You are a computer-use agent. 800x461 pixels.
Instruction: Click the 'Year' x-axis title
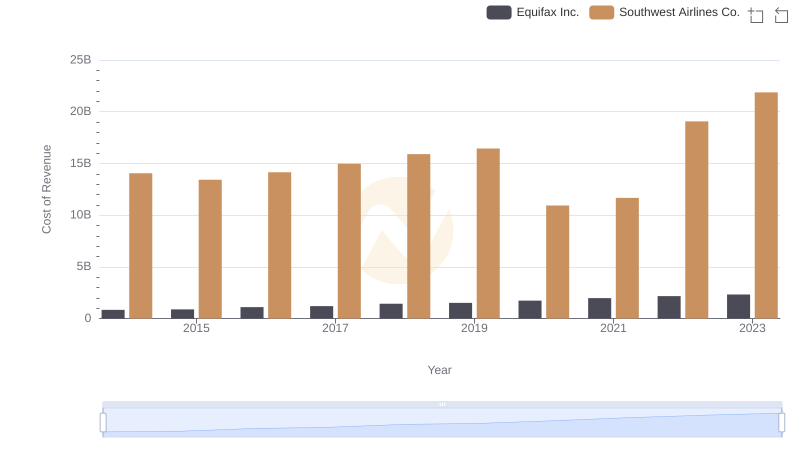point(440,370)
